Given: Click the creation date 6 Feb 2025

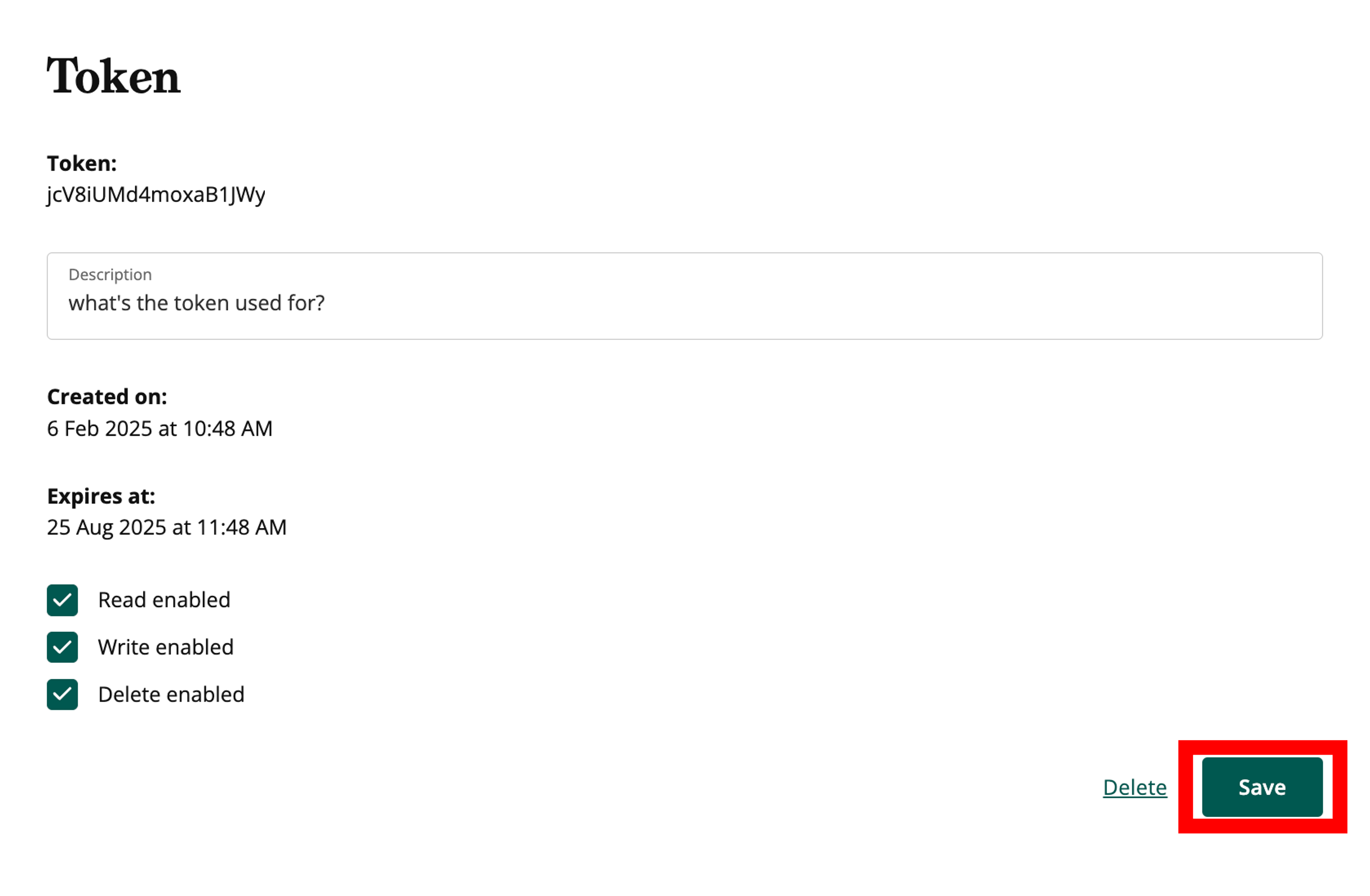Looking at the screenshot, I should [160, 428].
